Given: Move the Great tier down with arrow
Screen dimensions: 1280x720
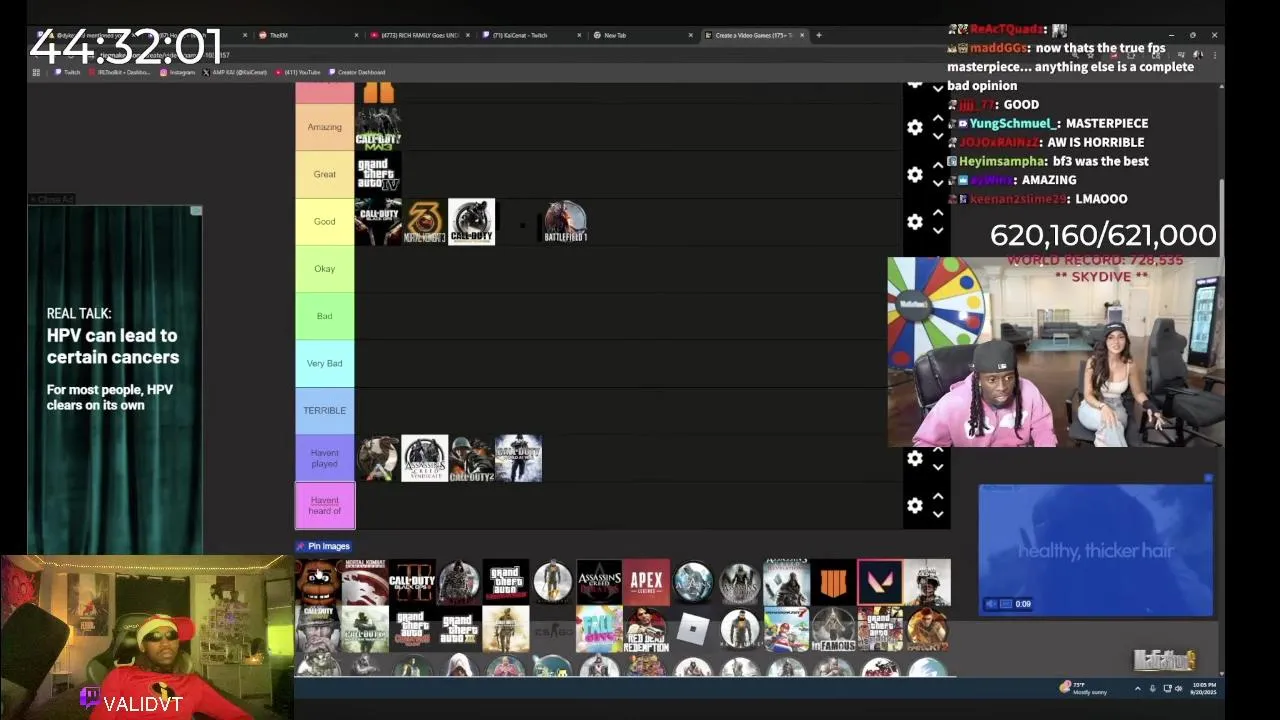Looking at the screenshot, I should (938, 183).
